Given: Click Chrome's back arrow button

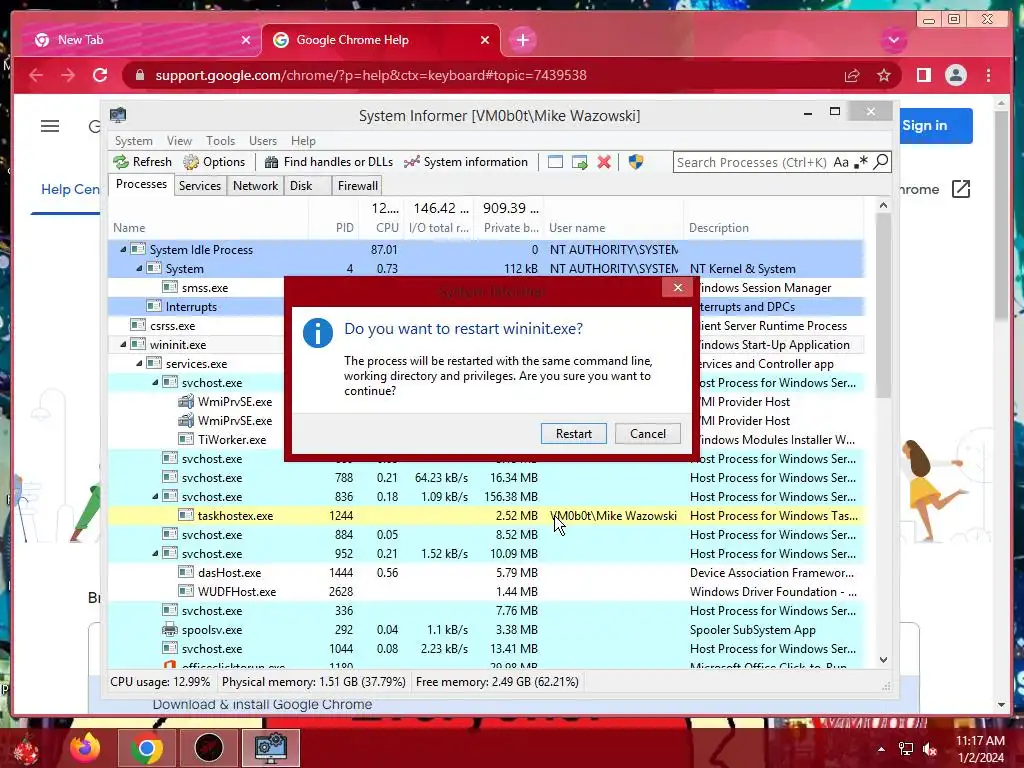Looking at the screenshot, I should tap(36, 75).
